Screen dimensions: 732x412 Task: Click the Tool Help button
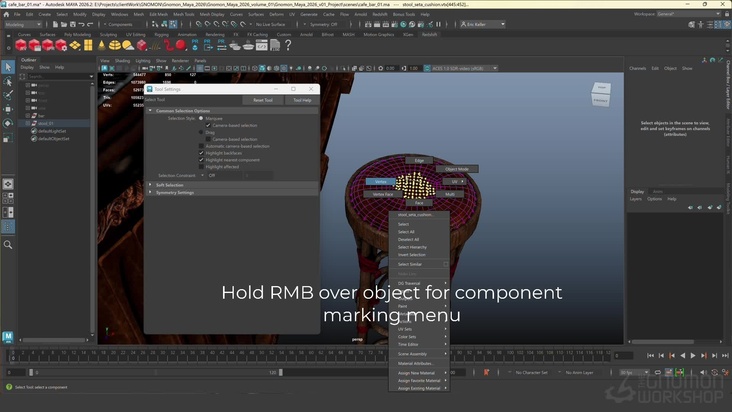pyautogui.click(x=301, y=100)
